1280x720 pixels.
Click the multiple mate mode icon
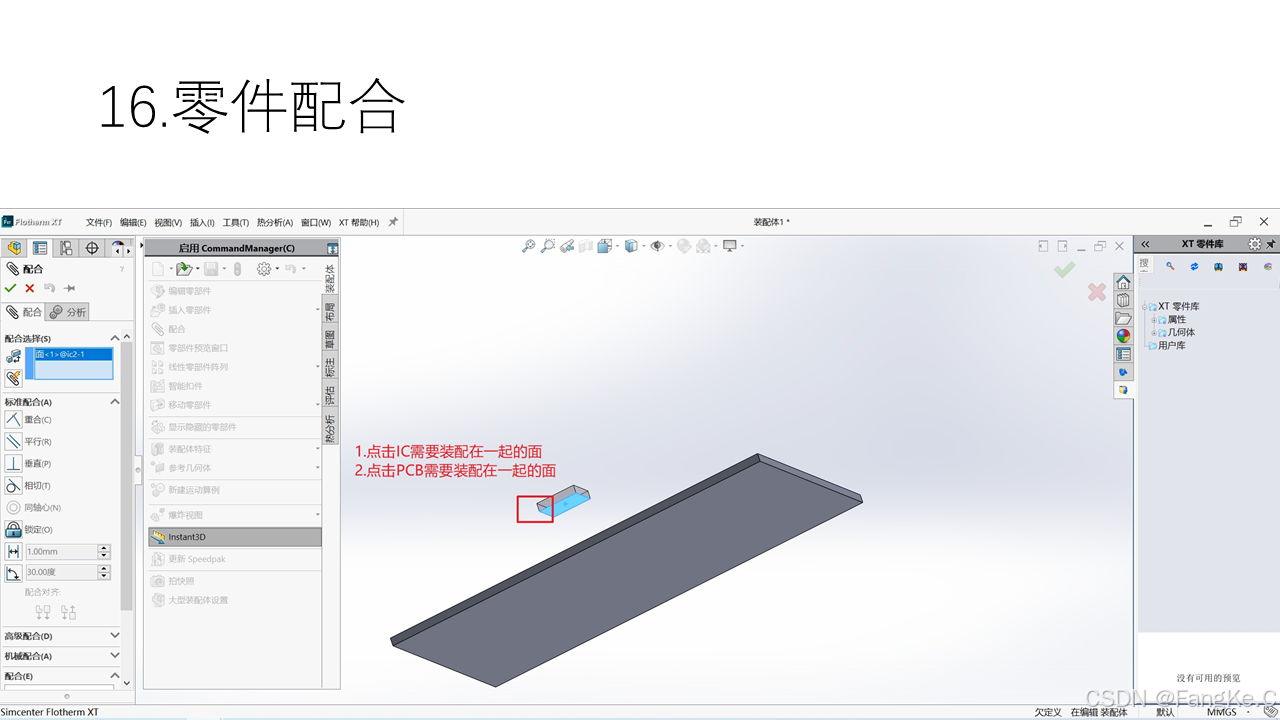click(x=14, y=378)
